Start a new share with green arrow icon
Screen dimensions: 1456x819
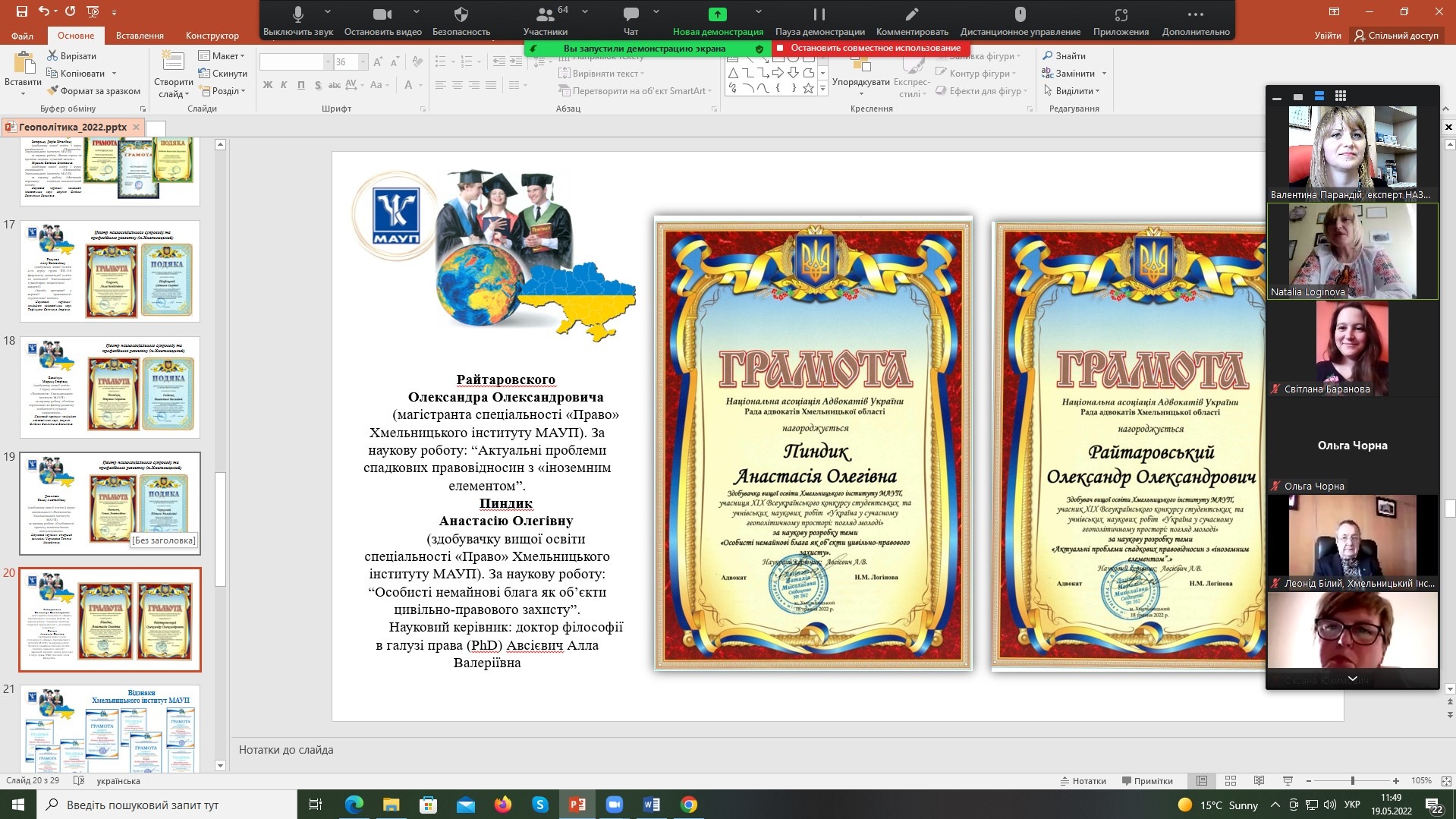click(x=717, y=15)
